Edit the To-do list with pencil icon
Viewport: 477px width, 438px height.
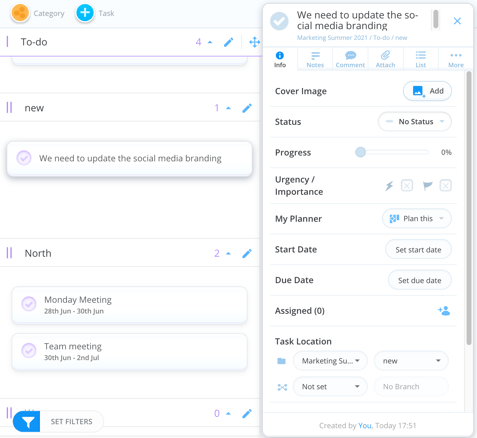pyautogui.click(x=229, y=42)
